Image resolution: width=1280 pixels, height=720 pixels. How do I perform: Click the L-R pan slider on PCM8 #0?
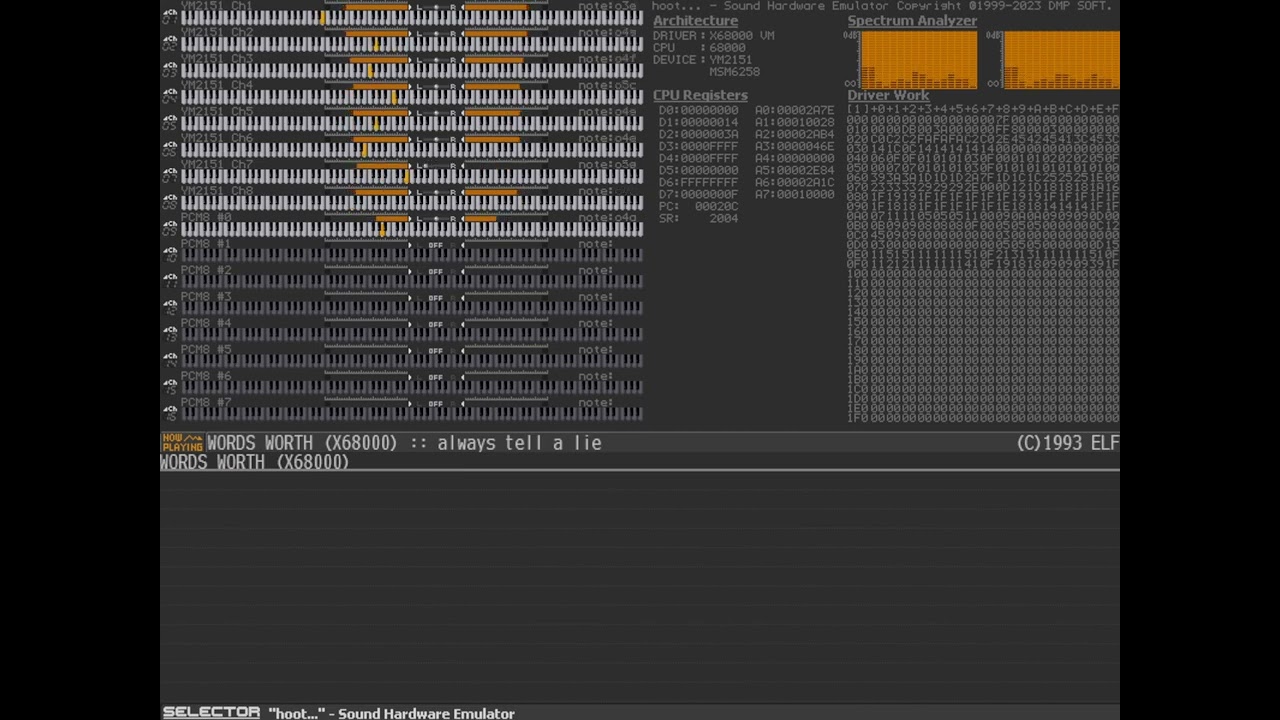coord(436,218)
